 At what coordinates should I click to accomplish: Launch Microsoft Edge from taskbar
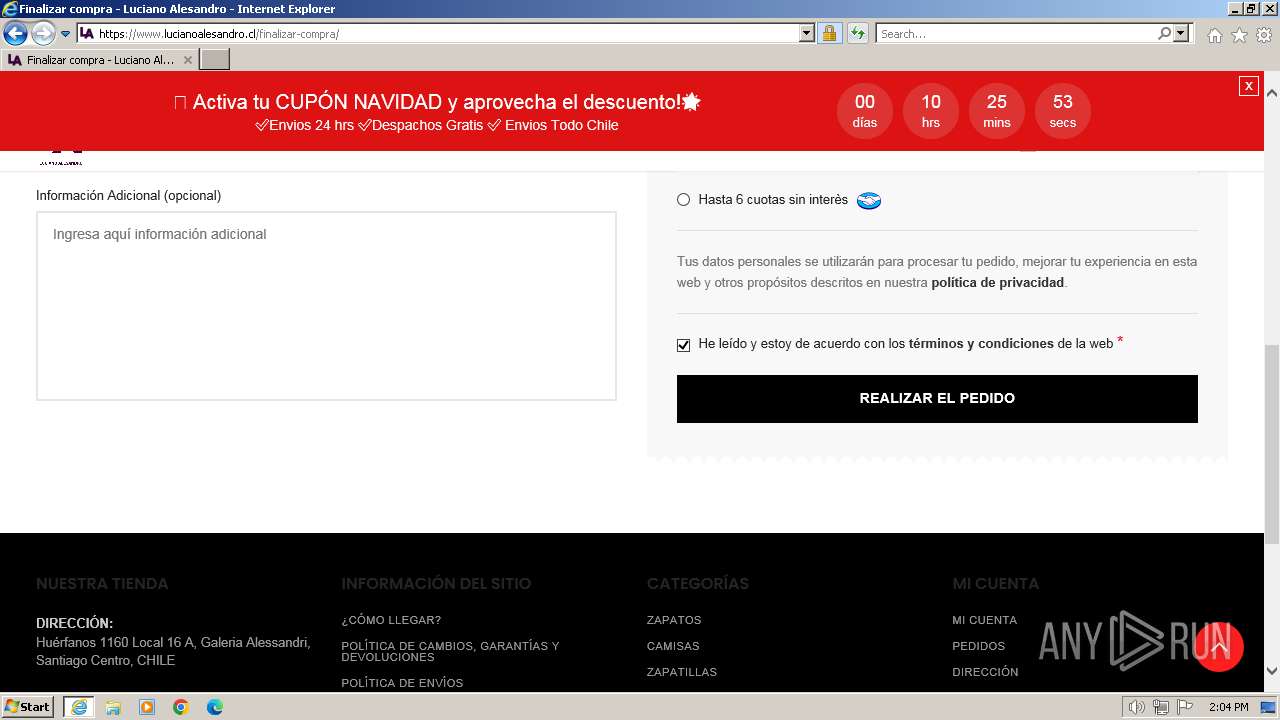pyautogui.click(x=215, y=707)
